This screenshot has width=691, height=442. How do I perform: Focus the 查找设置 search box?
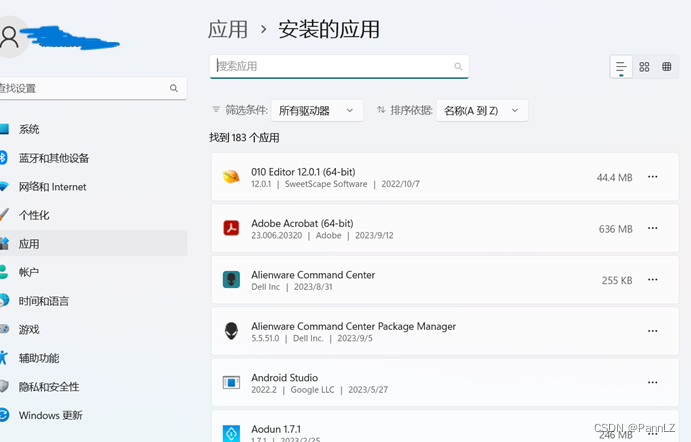click(x=91, y=88)
